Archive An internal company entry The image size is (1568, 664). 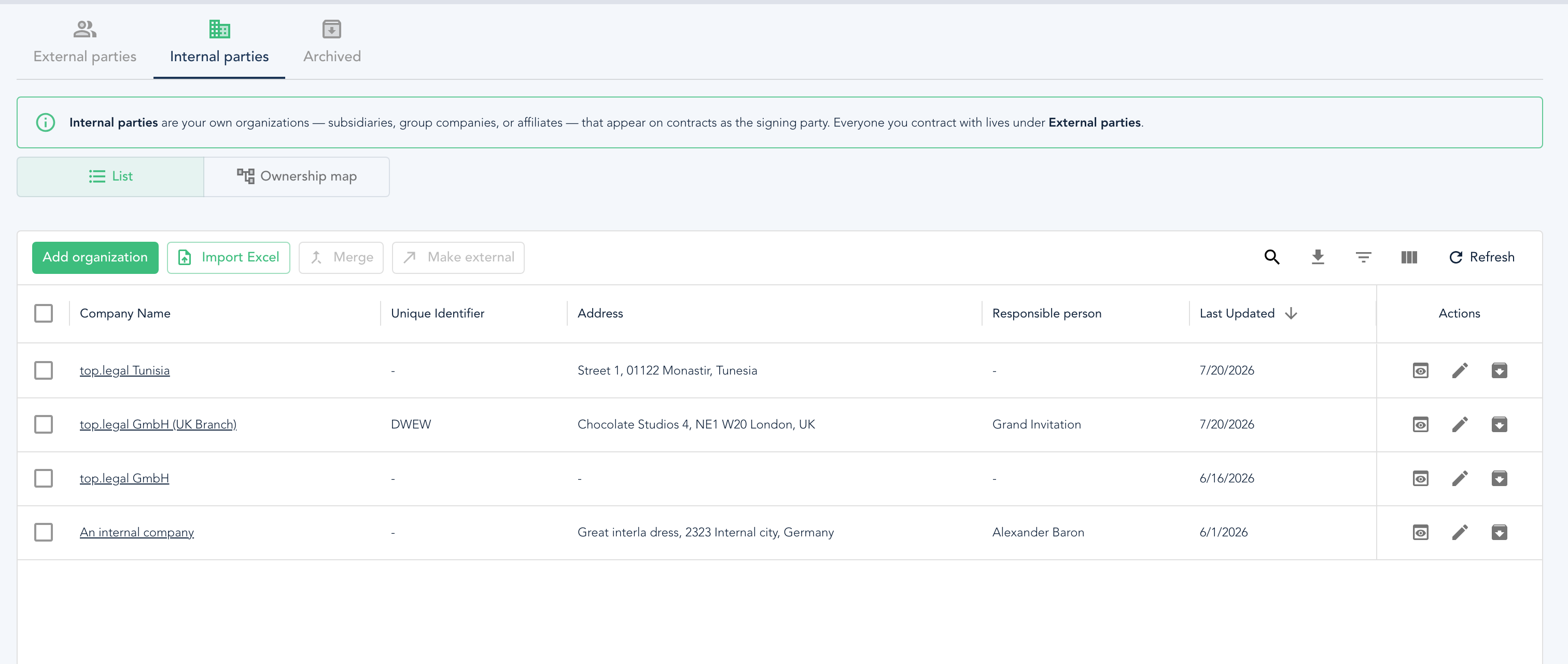coord(1499,532)
